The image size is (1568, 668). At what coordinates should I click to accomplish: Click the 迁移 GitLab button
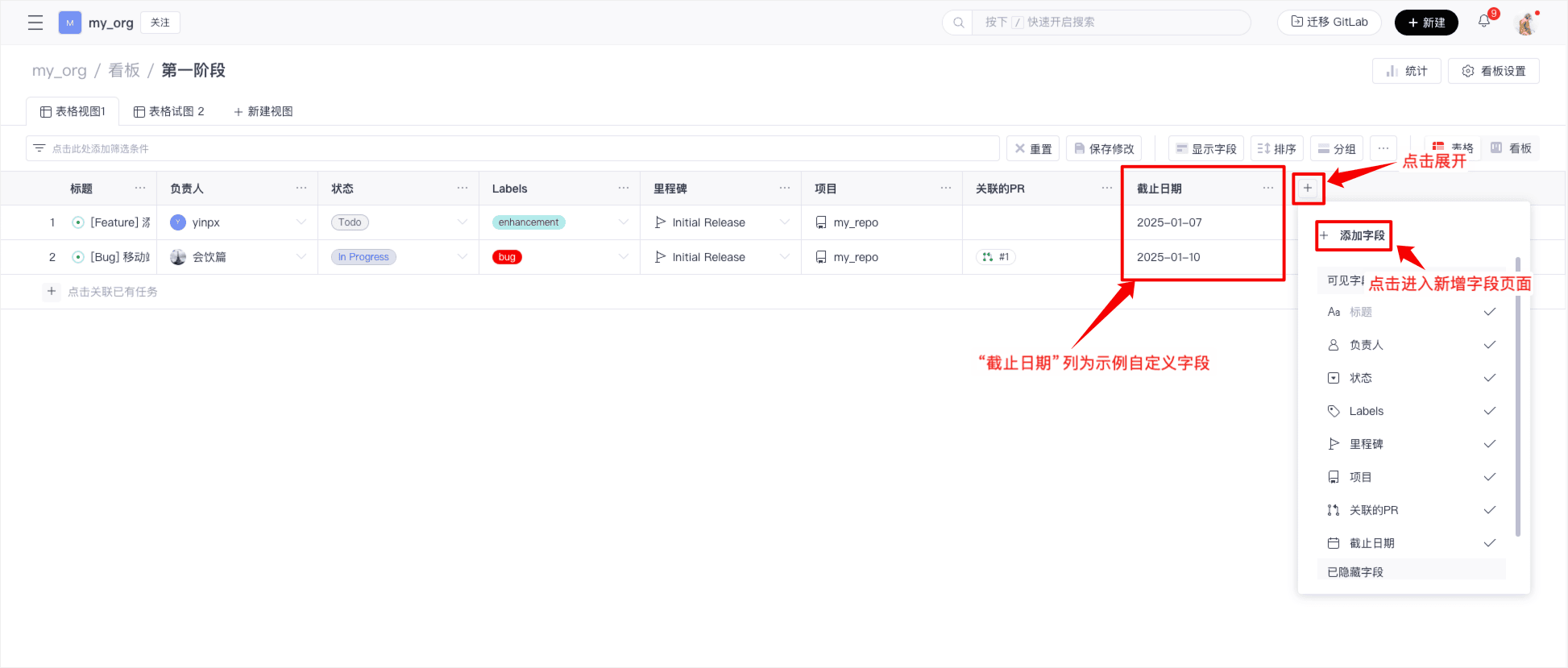1329,22
